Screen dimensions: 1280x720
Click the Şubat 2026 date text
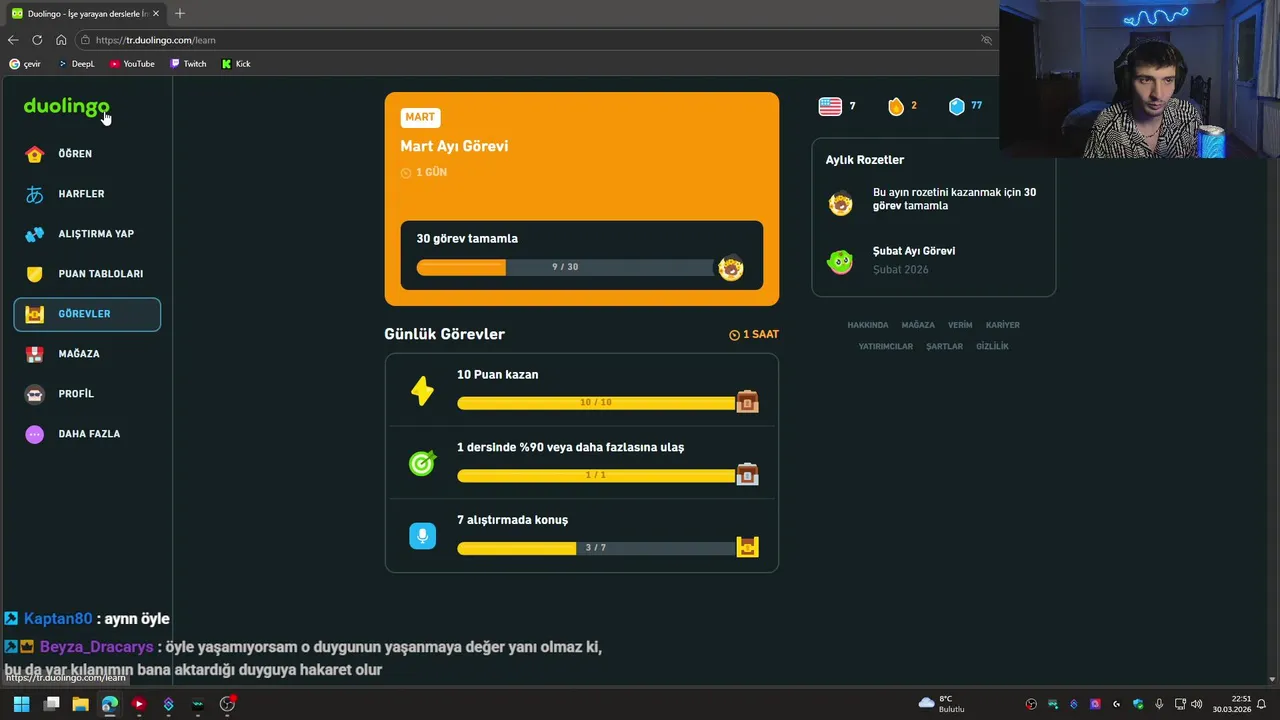click(x=900, y=270)
